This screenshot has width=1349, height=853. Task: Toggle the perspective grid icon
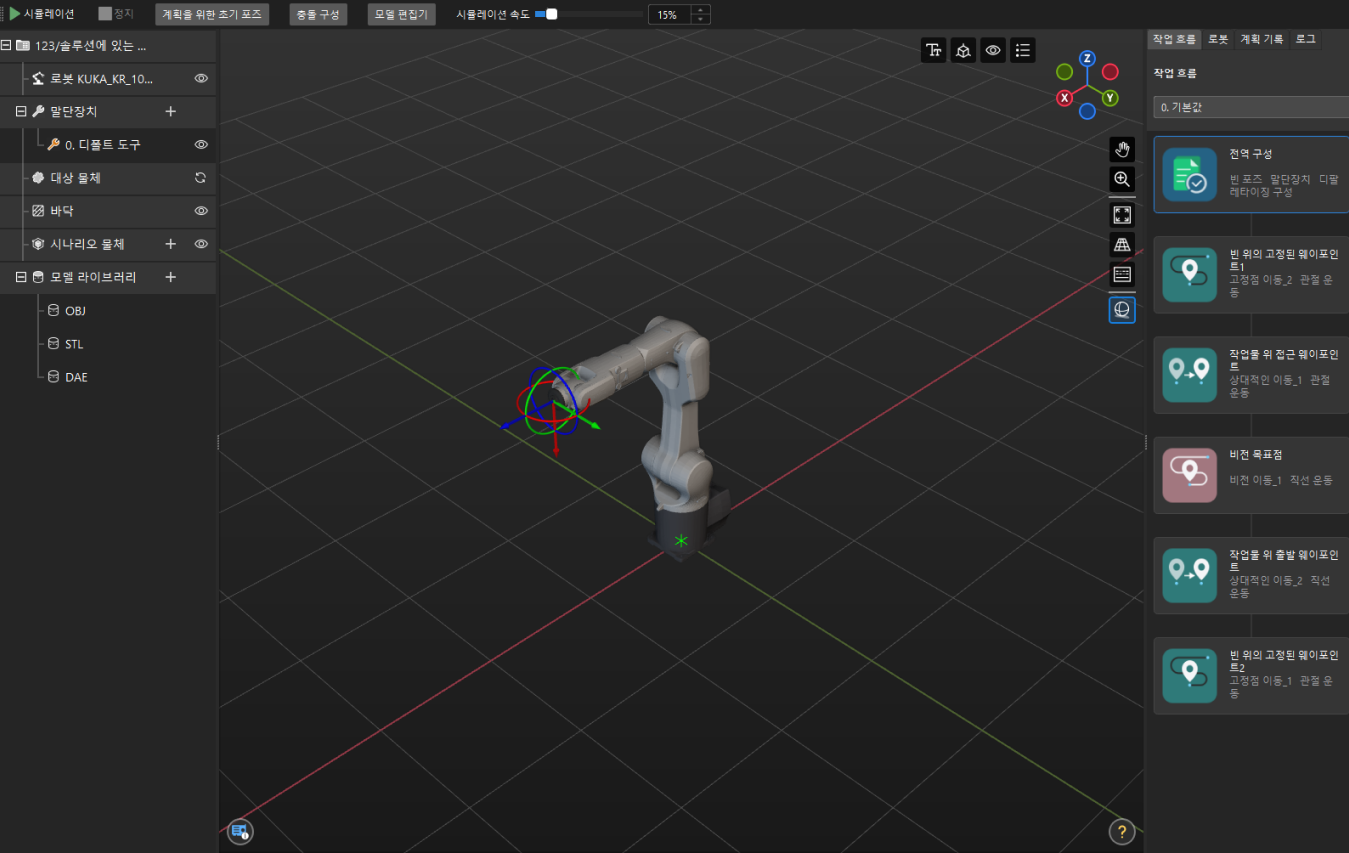click(x=1122, y=244)
